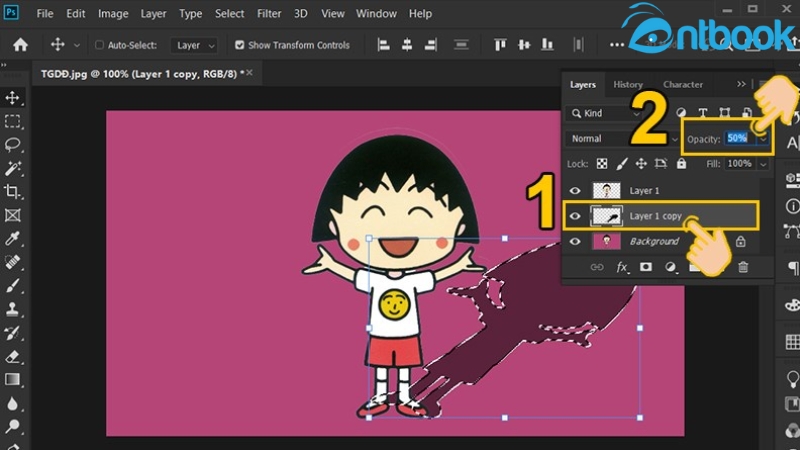
Task: Select the Lasso tool
Action: 12,145
